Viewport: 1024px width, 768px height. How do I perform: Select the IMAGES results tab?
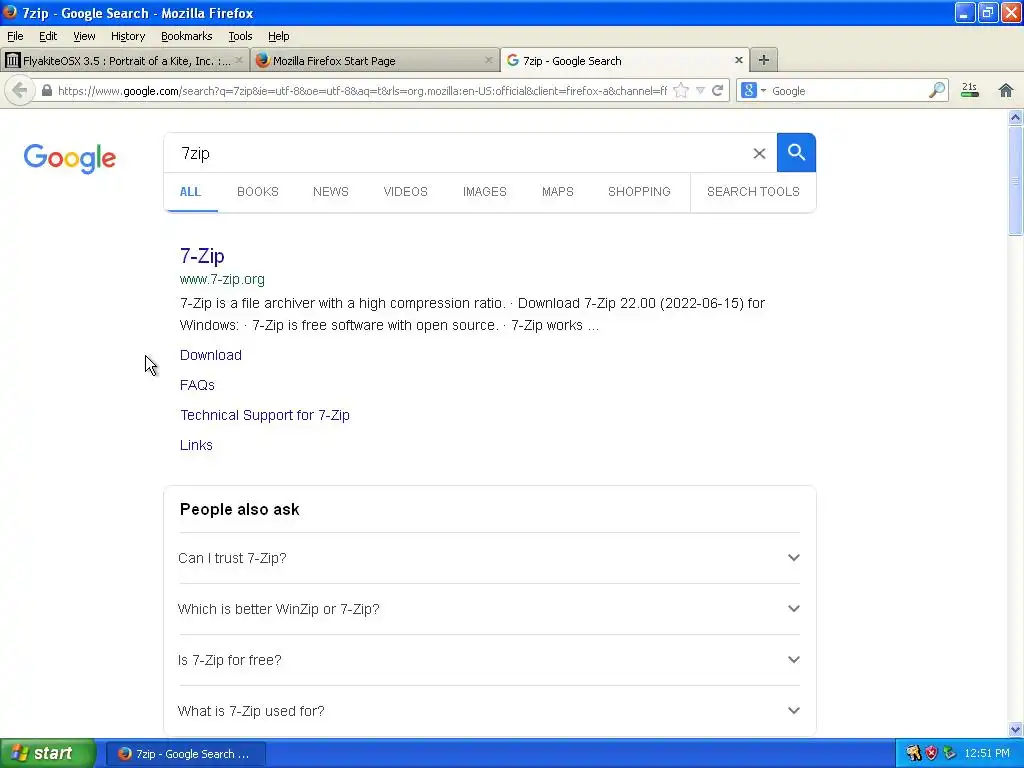click(485, 191)
